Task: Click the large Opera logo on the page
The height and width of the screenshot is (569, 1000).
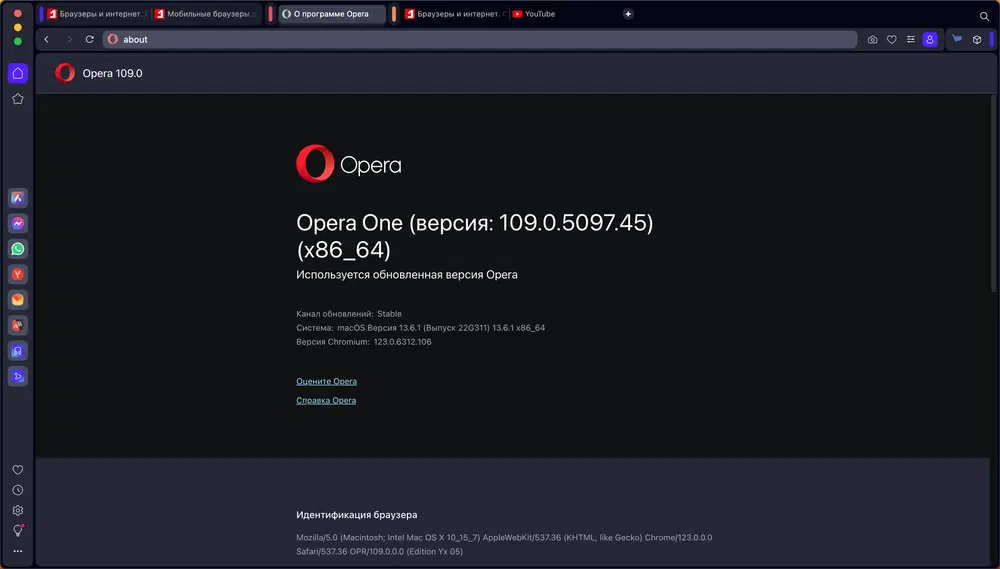Action: click(349, 164)
